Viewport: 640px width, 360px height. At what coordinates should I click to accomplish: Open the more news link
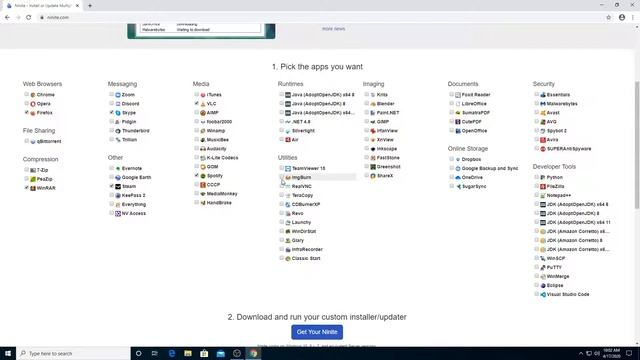pyautogui.click(x=333, y=29)
